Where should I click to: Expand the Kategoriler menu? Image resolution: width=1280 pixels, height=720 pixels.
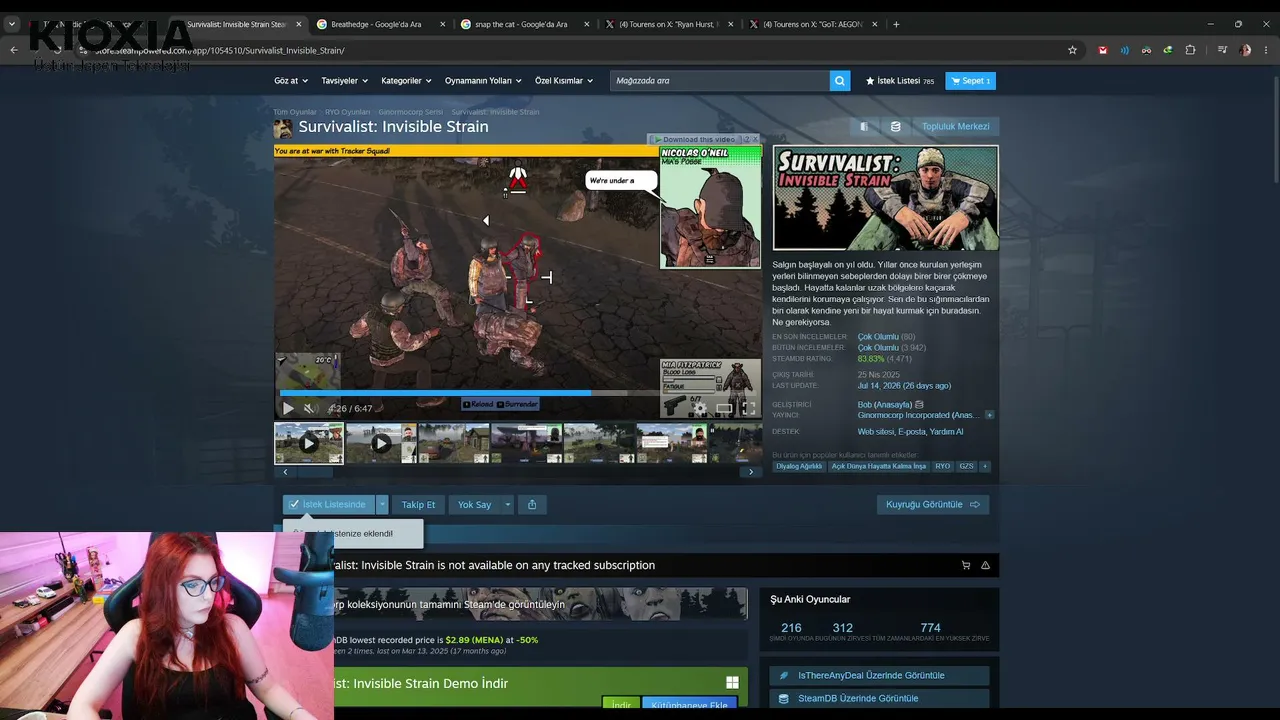[407, 81]
